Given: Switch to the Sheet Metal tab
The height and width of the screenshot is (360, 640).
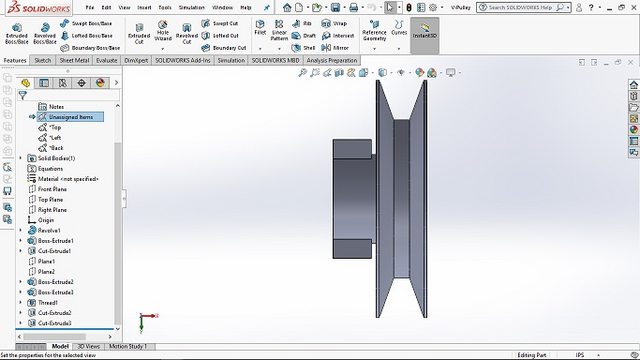Looking at the screenshot, I should pyautogui.click(x=74, y=60).
